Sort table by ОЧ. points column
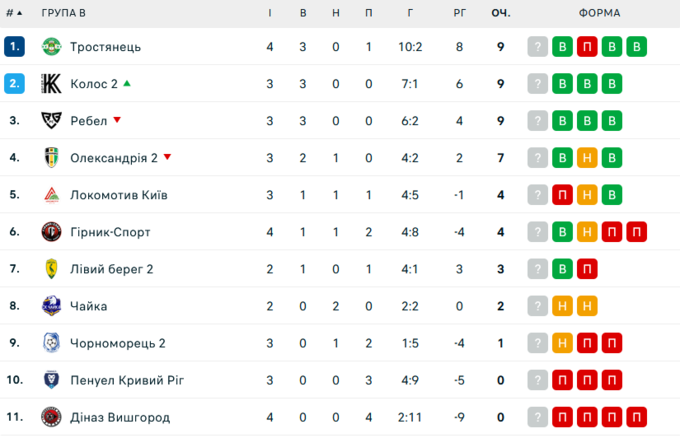The height and width of the screenshot is (438, 680). point(501,13)
